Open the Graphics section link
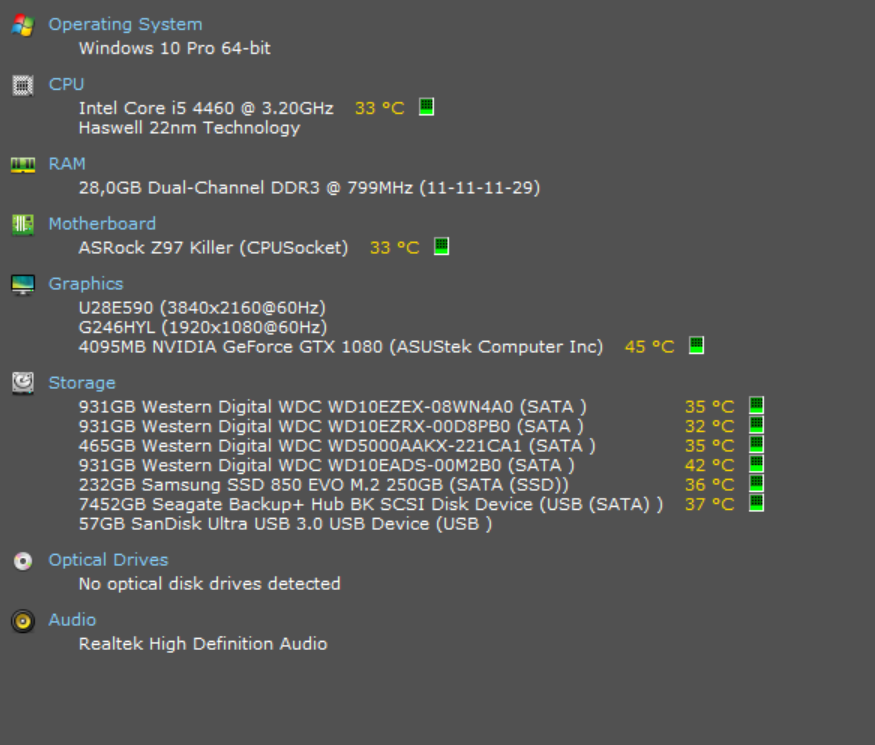The width and height of the screenshot is (875, 745). click(86, 284)
